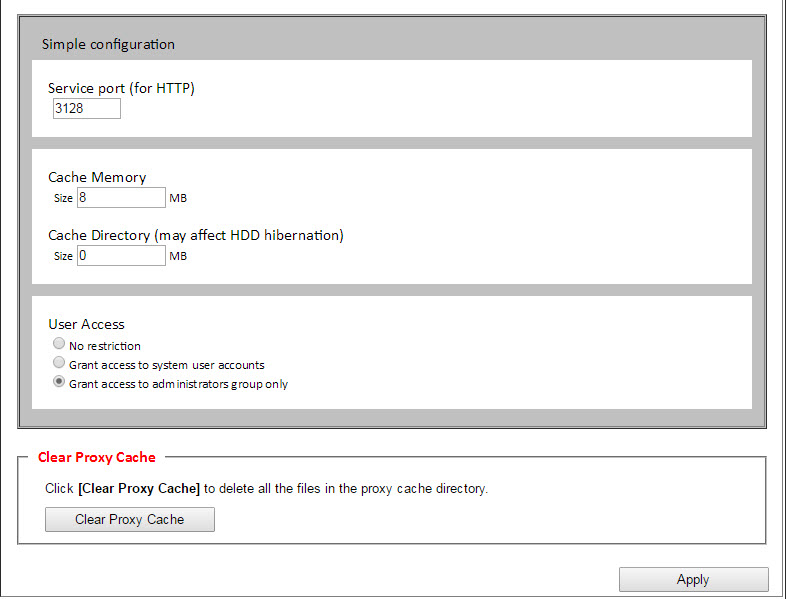Click the Simple configuration heading
The width and height of the screenshot is (786, 599).
pos(108,44)
